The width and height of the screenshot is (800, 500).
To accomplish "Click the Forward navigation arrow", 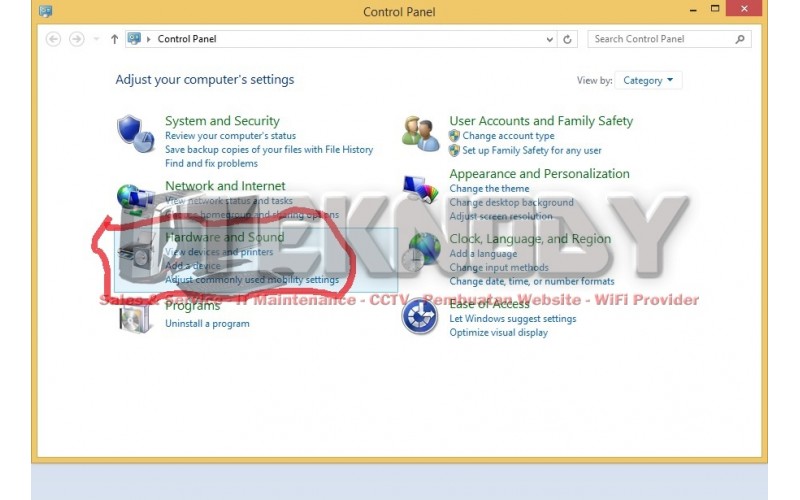I will point(77,39).
